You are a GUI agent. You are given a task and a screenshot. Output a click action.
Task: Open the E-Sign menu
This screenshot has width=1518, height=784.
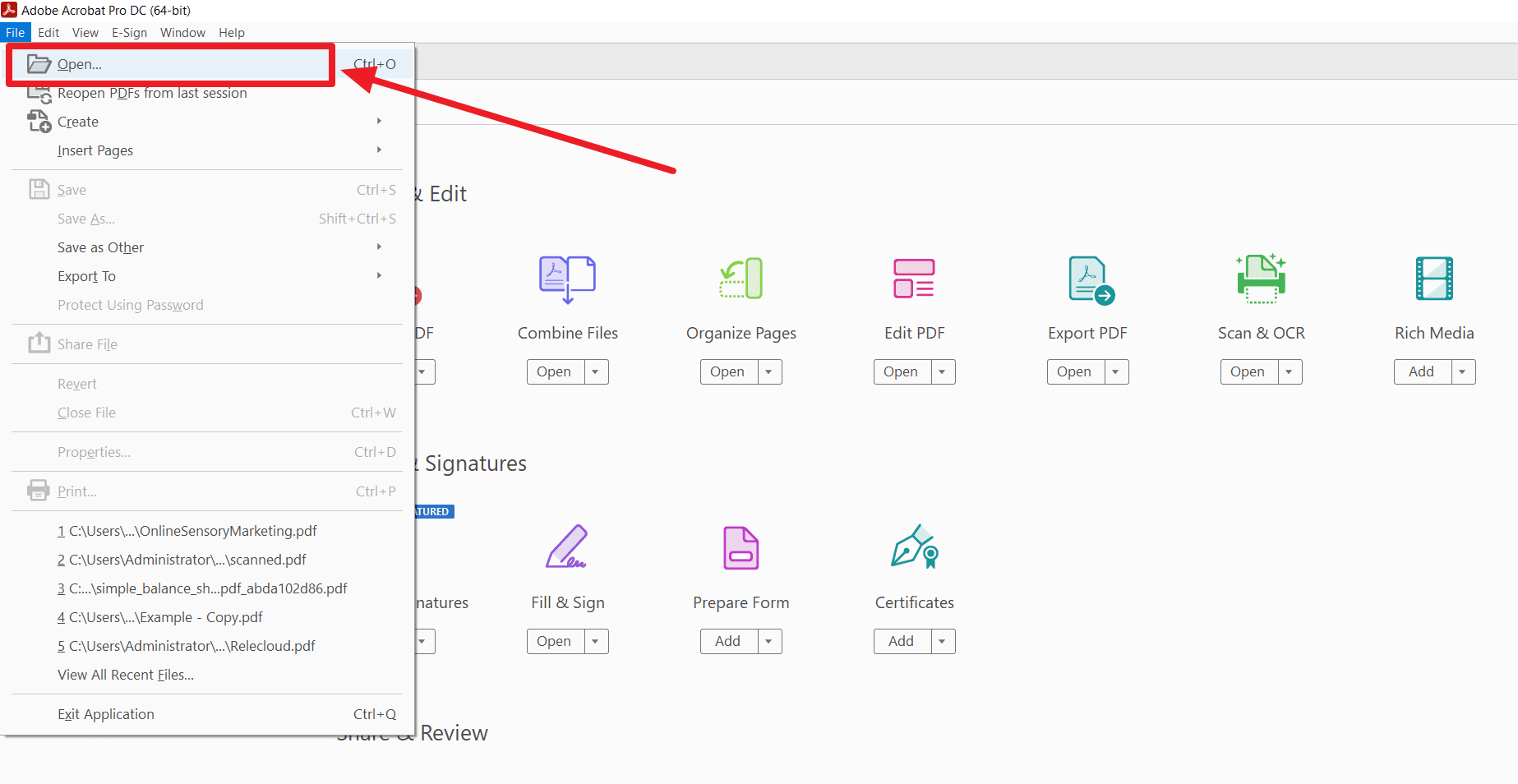[x=130, y=32]
